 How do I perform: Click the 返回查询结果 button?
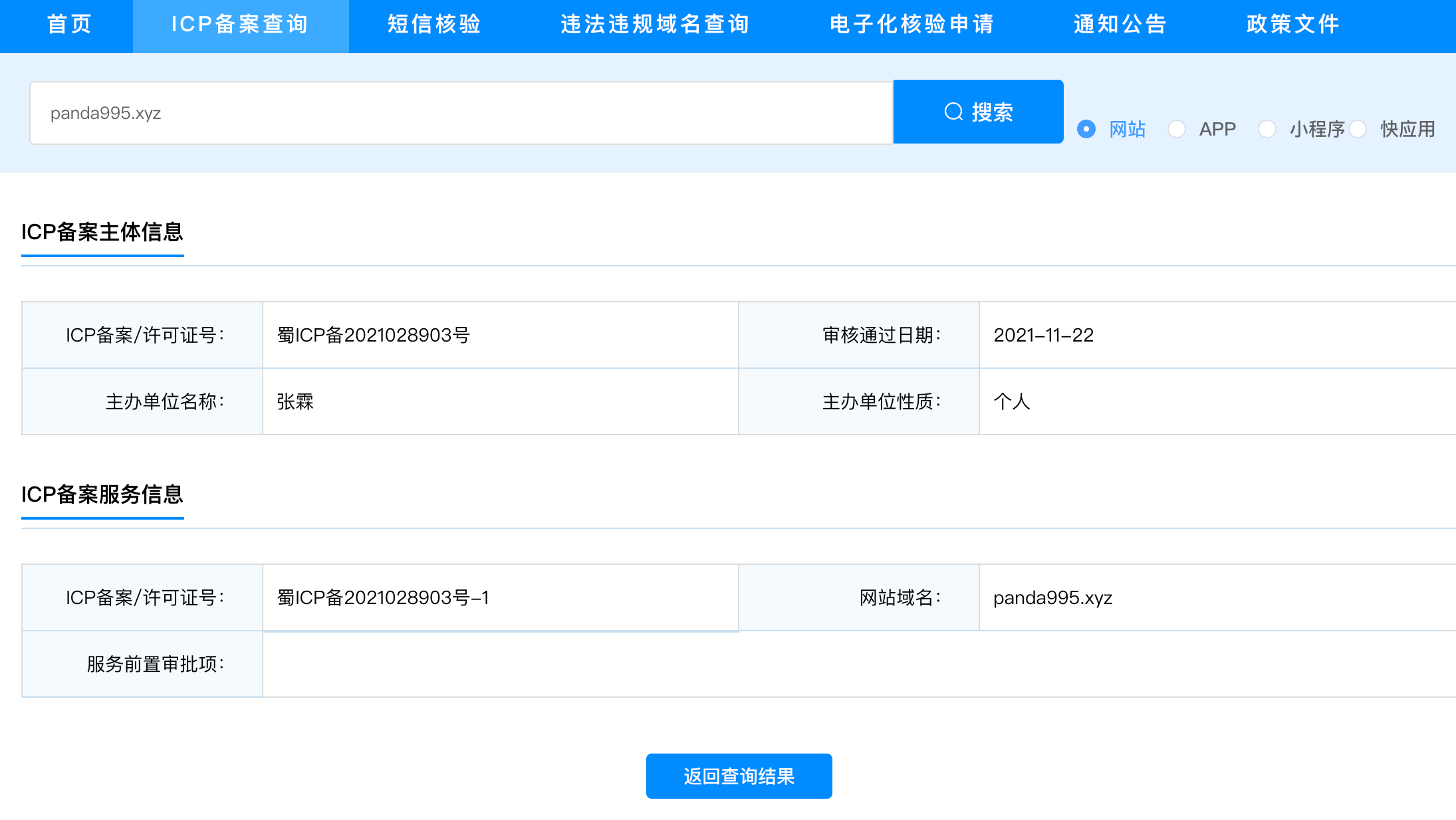click(x=738, y=775)
